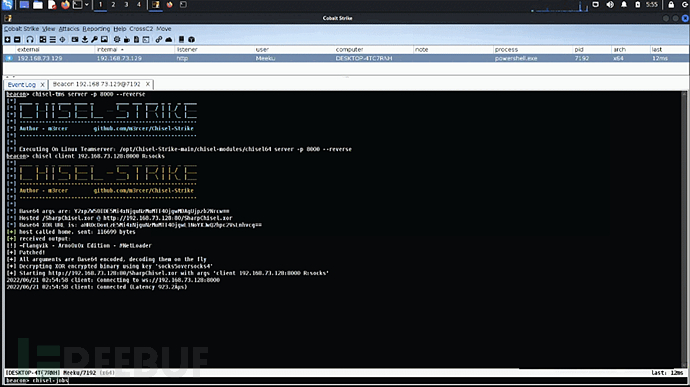Viewport: 690px width, 387px height.
Task: Sort sessions by process column header
Action: pyautogui.click(x=533, y=49)
